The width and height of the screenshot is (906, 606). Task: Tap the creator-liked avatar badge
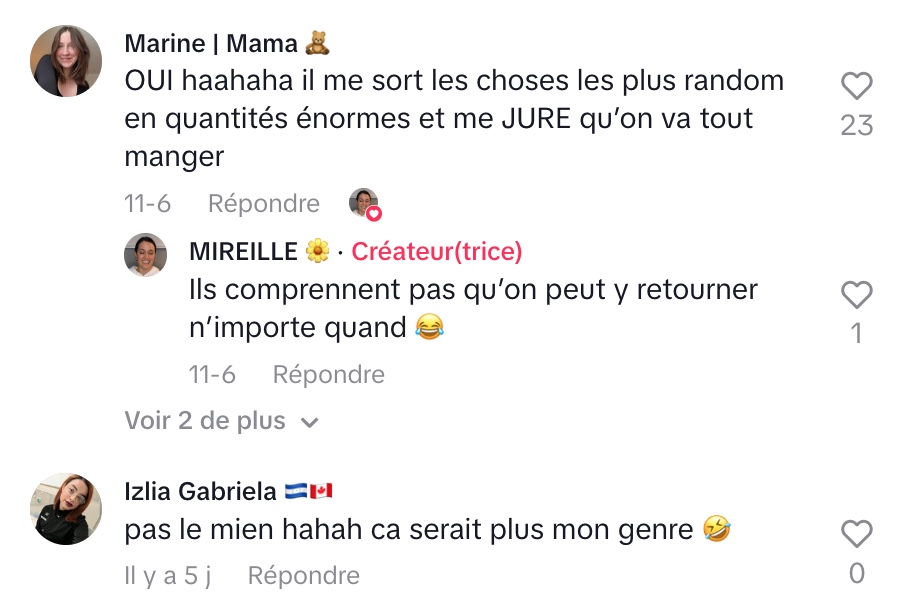tap(365, 203)
